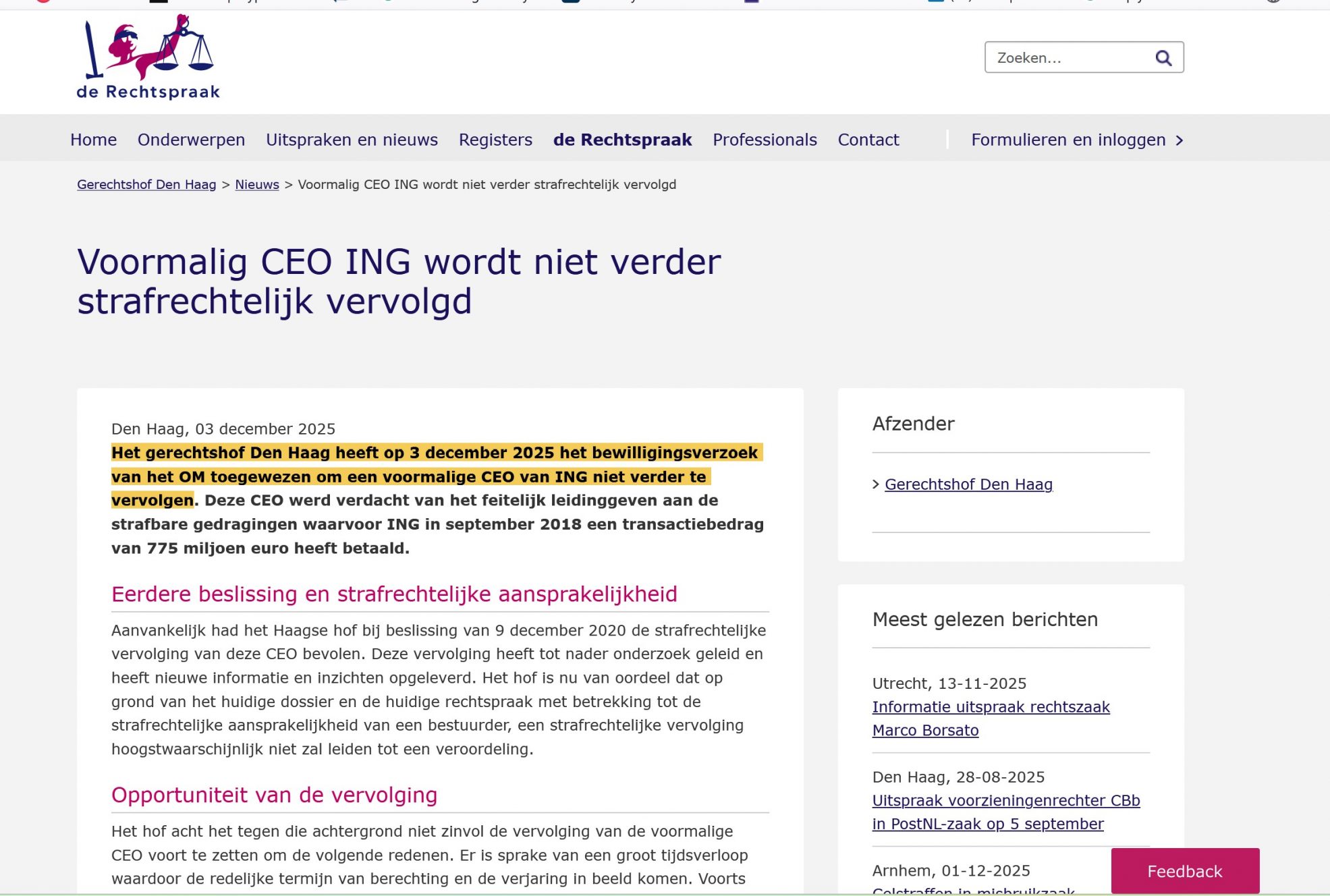Image resolution: width=1330 pixels, height=896 pixels.
Task: Click the de Rechtspraak logo
Action: [148, 58]
